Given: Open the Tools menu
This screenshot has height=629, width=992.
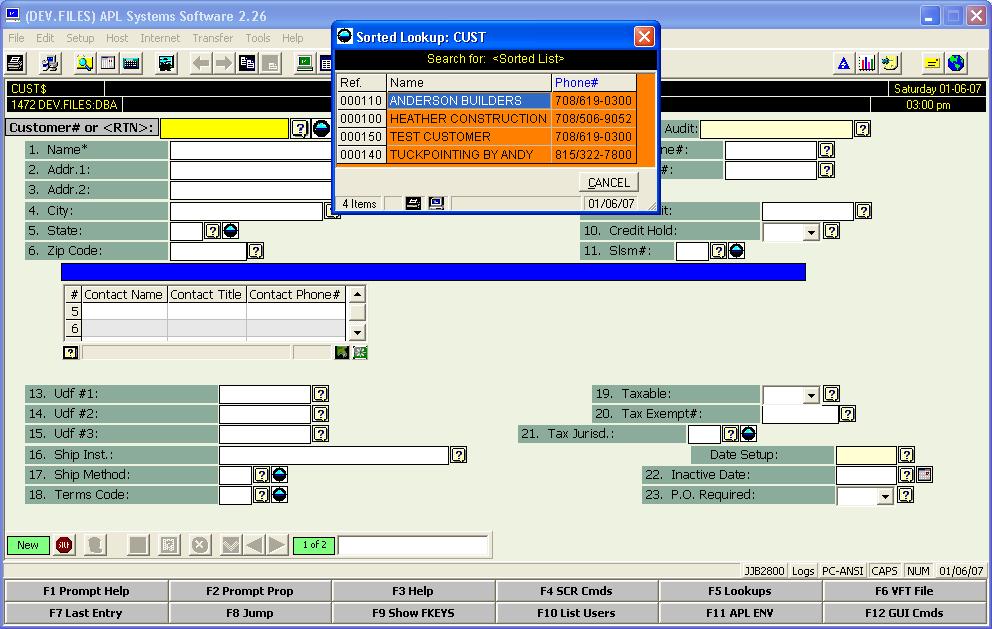Looking at the screenshot, I should [257, 38].
